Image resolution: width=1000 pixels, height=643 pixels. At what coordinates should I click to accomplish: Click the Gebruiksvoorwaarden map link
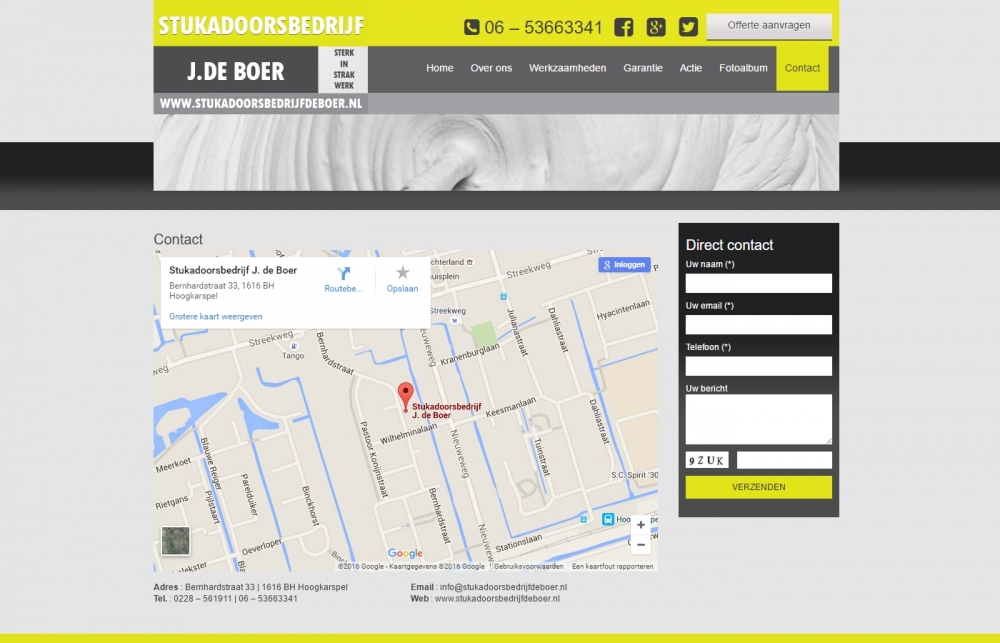[x=528, y=566]
